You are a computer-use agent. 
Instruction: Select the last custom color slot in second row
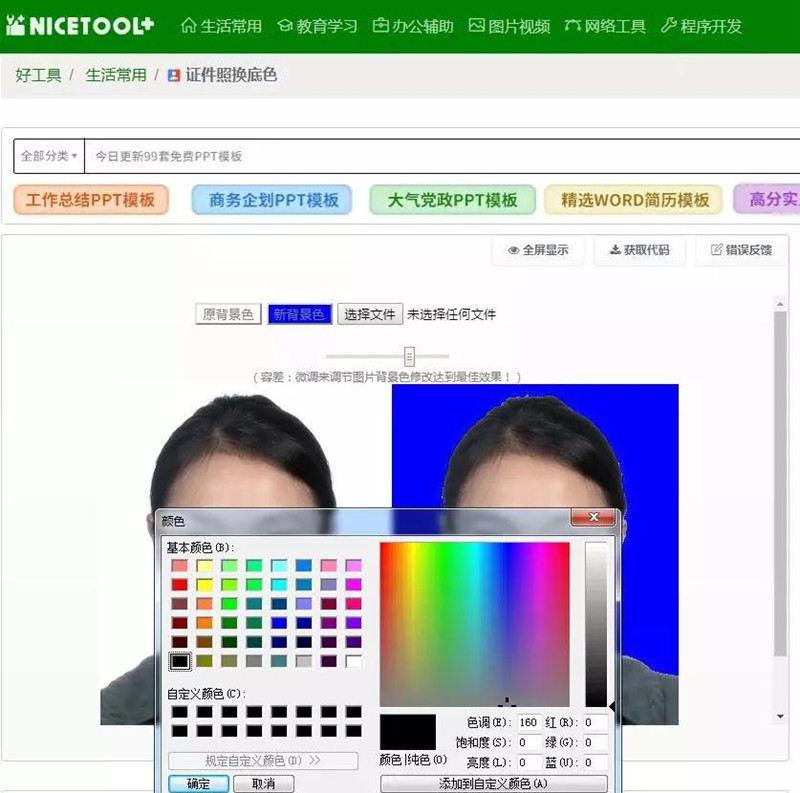[x=353, y=731]
